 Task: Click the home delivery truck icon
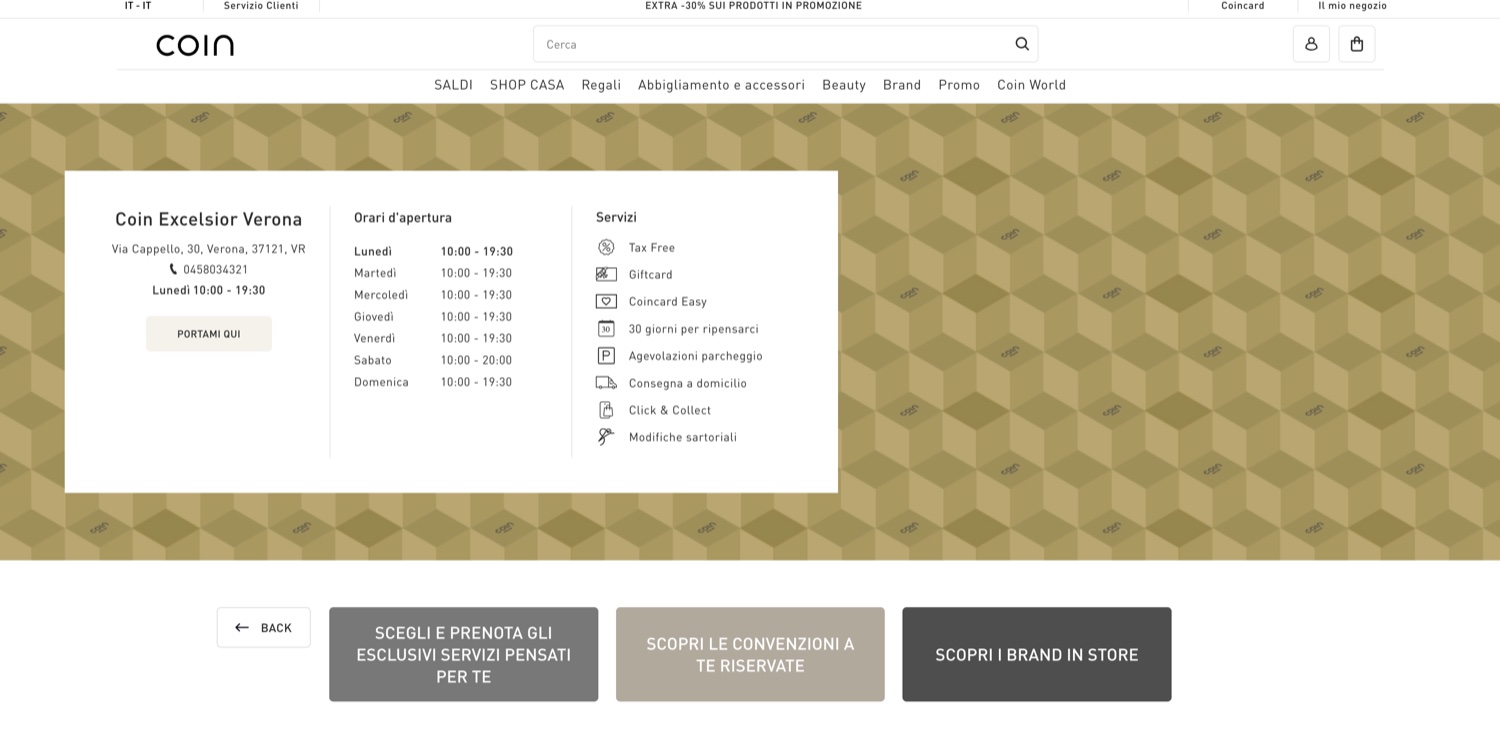point(606,383)
